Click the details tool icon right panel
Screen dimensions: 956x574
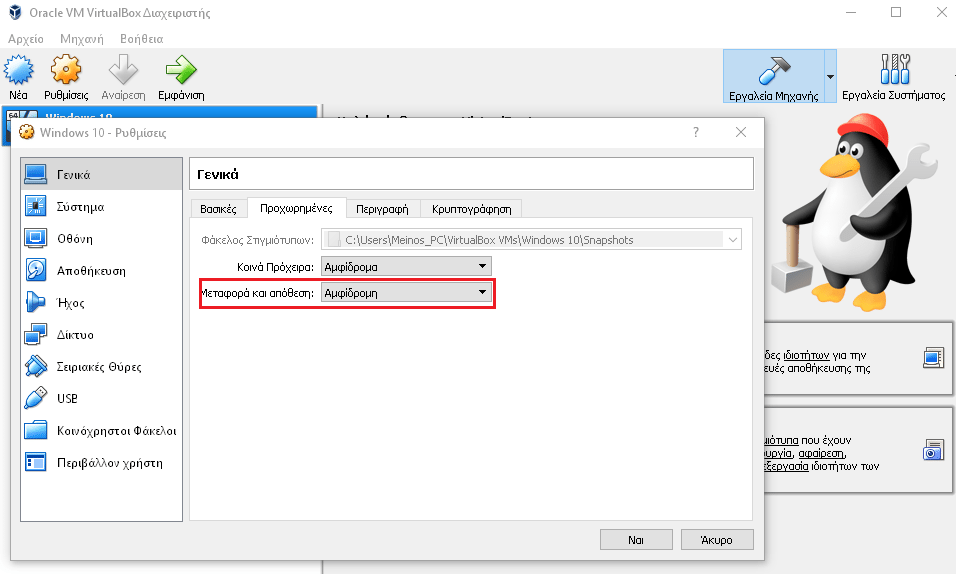point(933,357)
